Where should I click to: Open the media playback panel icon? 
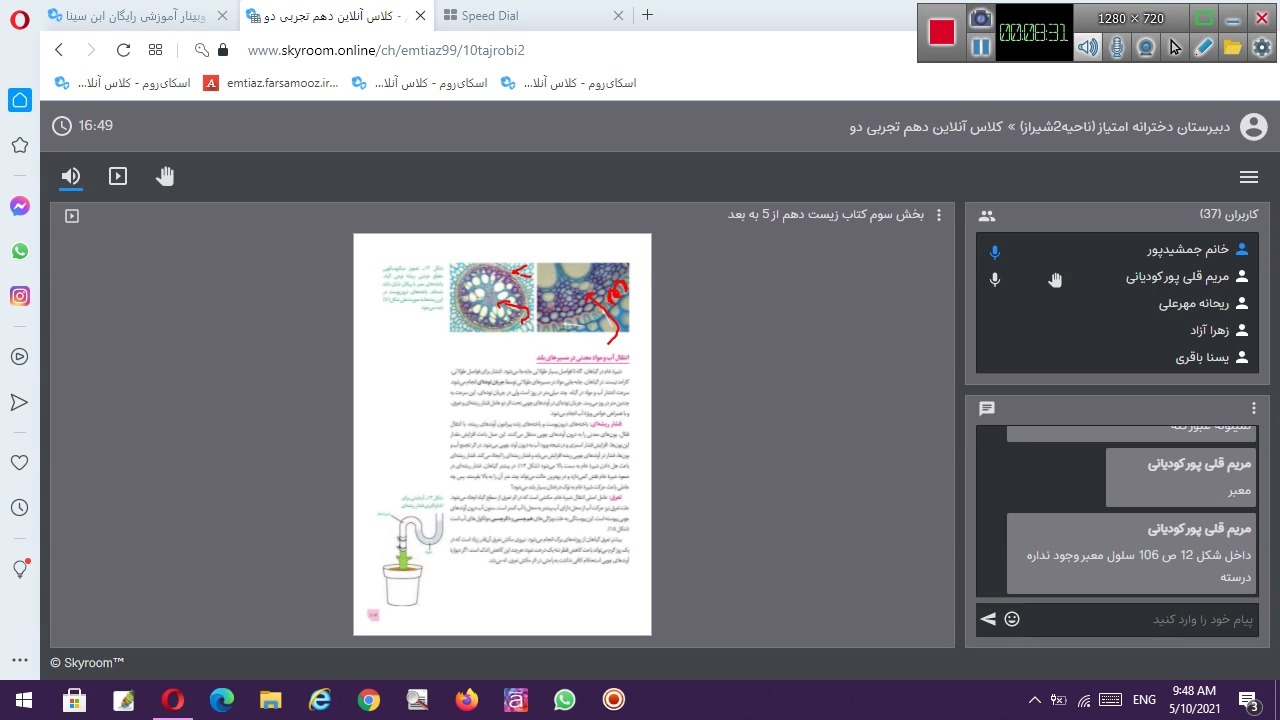[x=118, y=177]
